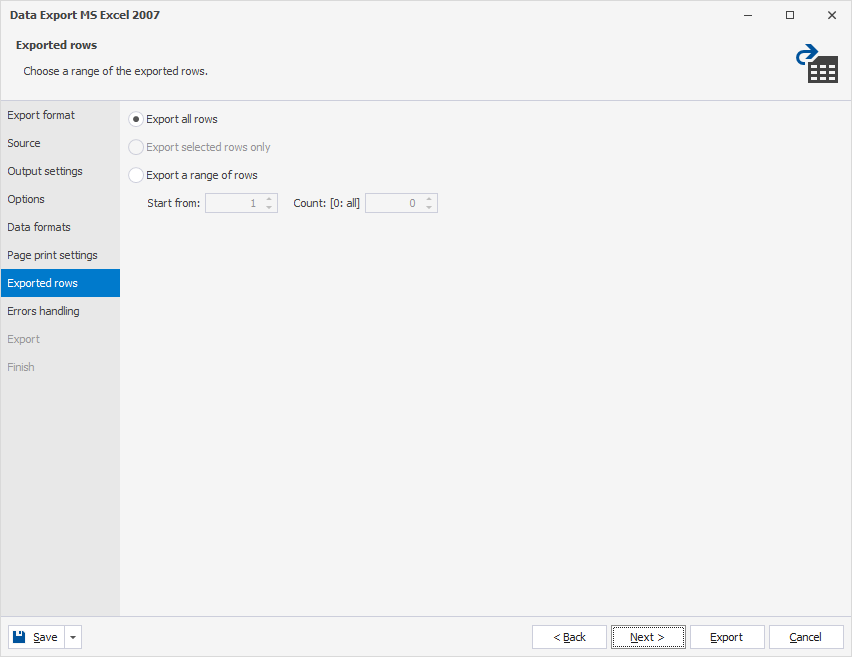The width and height of the screenshot is (852, 657).
Task: Go to Page print settings
Action: click(60, 255)
